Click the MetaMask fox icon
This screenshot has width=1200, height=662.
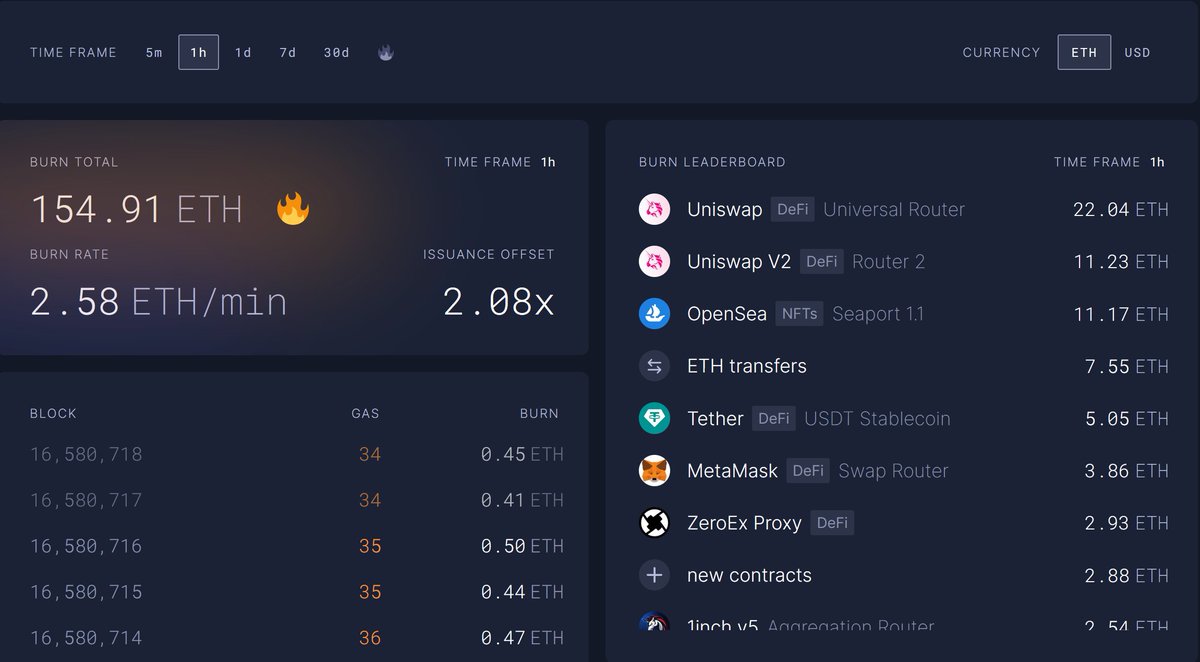click(654, 470)
